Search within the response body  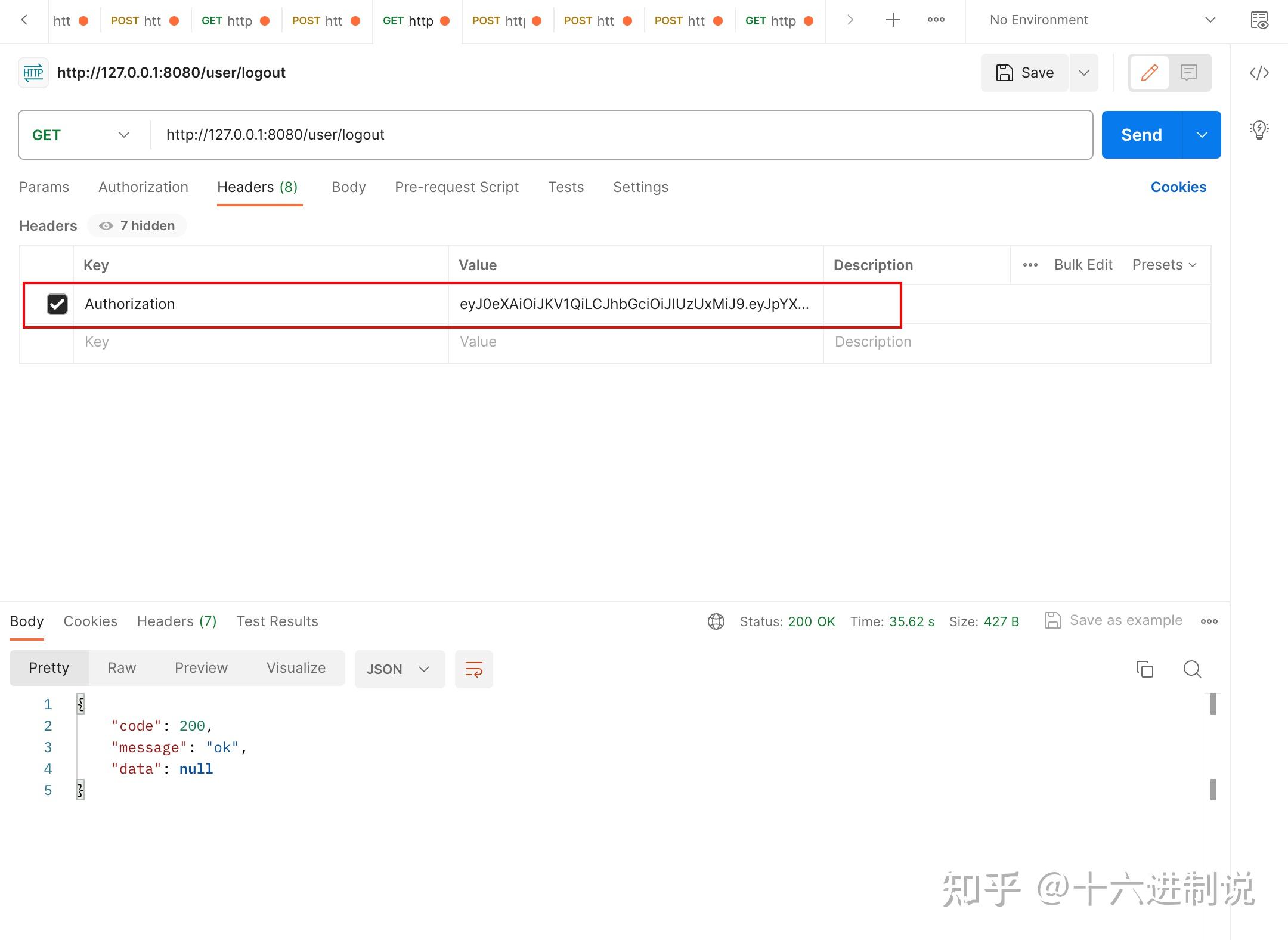[1191, 669]
